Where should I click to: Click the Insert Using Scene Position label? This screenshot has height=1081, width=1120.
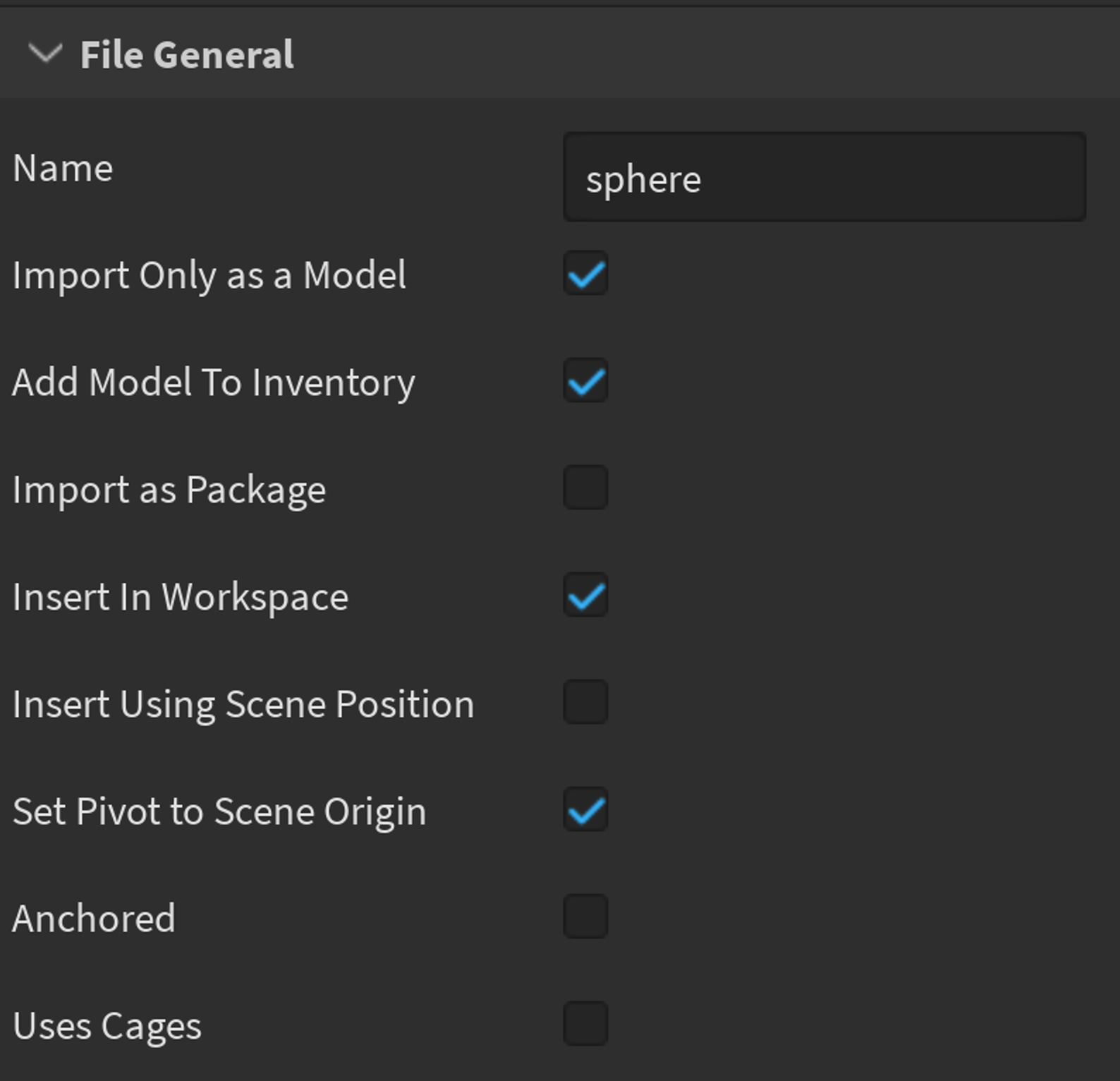click(243, 705)
